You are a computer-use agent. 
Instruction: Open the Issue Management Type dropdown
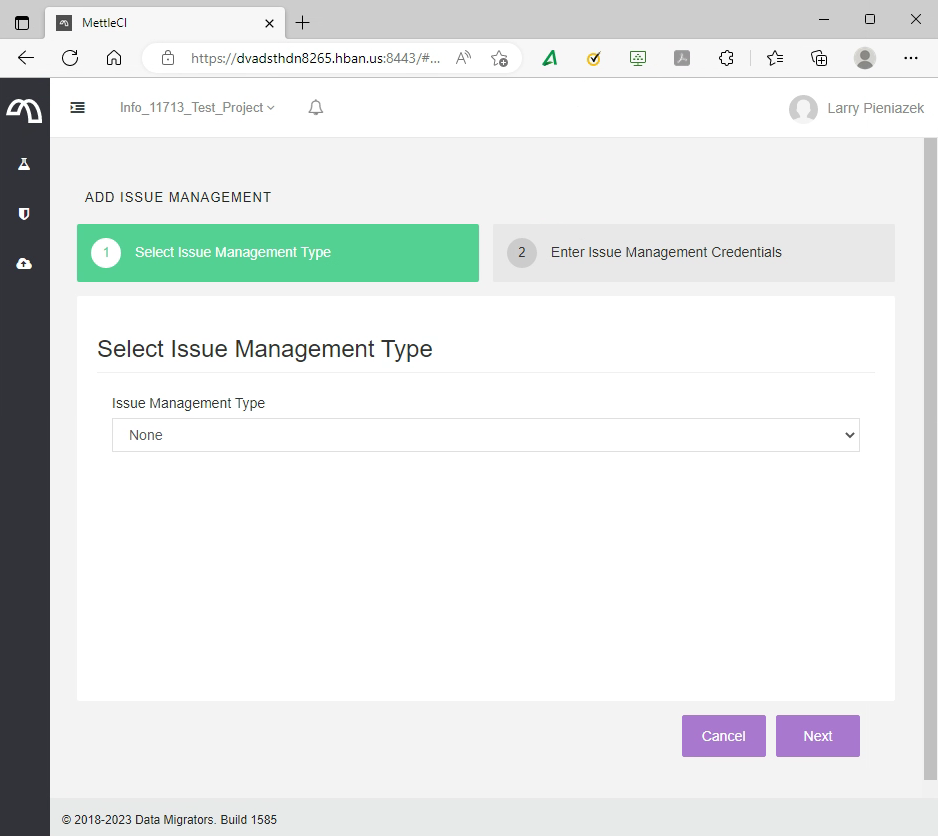coord(485,435)
